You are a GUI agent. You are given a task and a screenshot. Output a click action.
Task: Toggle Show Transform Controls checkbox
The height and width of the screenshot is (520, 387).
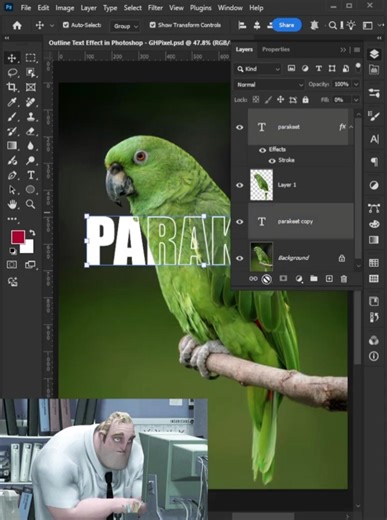pyautogui.click(x=153, y=25)
